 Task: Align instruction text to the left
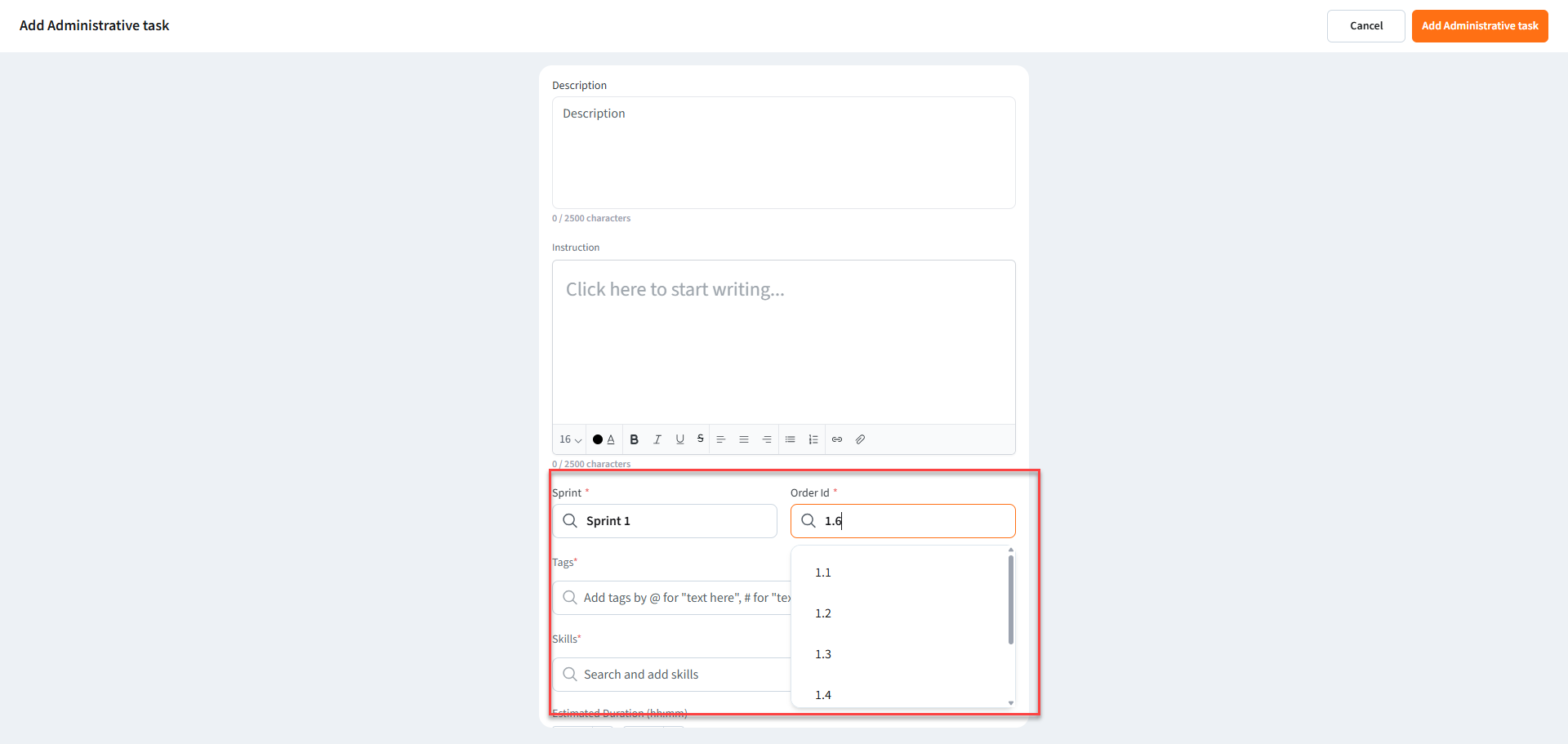[x=721, y=439]
